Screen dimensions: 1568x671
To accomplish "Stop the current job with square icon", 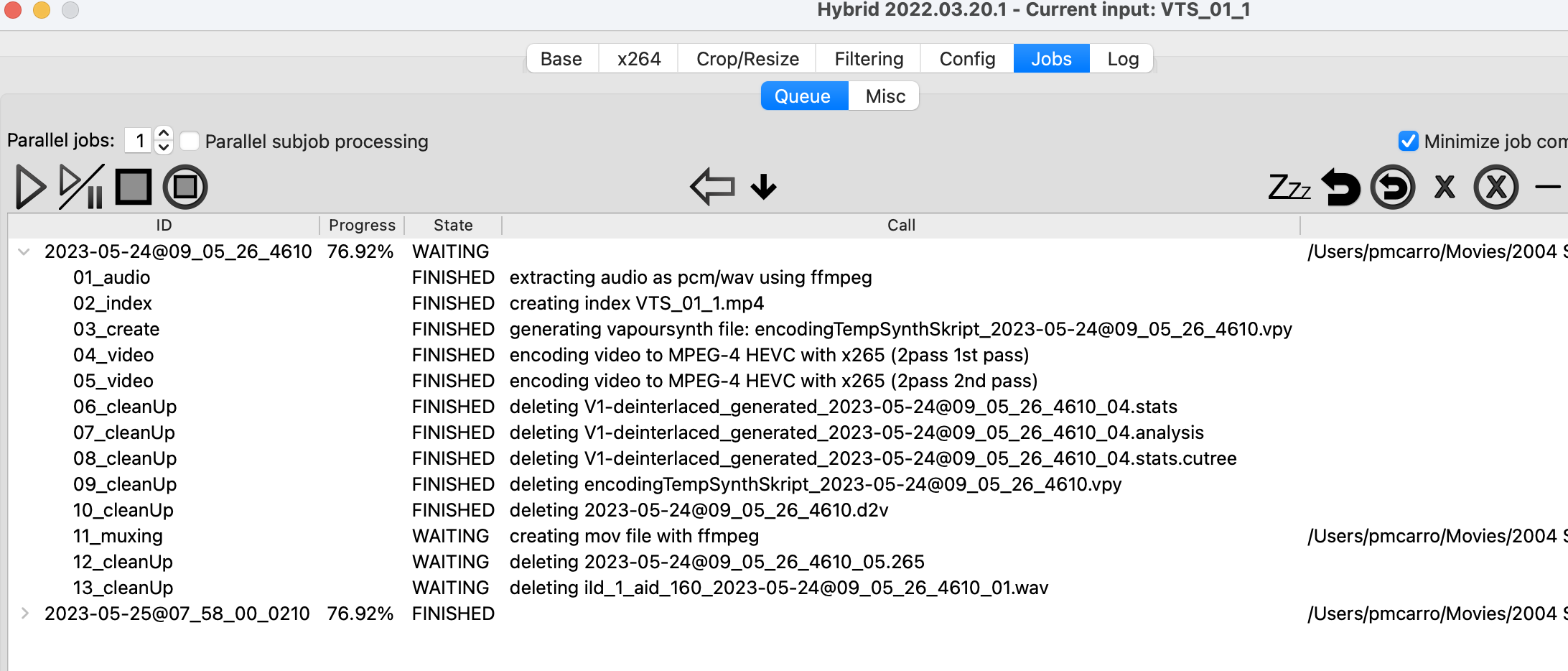I will (134, 187).
